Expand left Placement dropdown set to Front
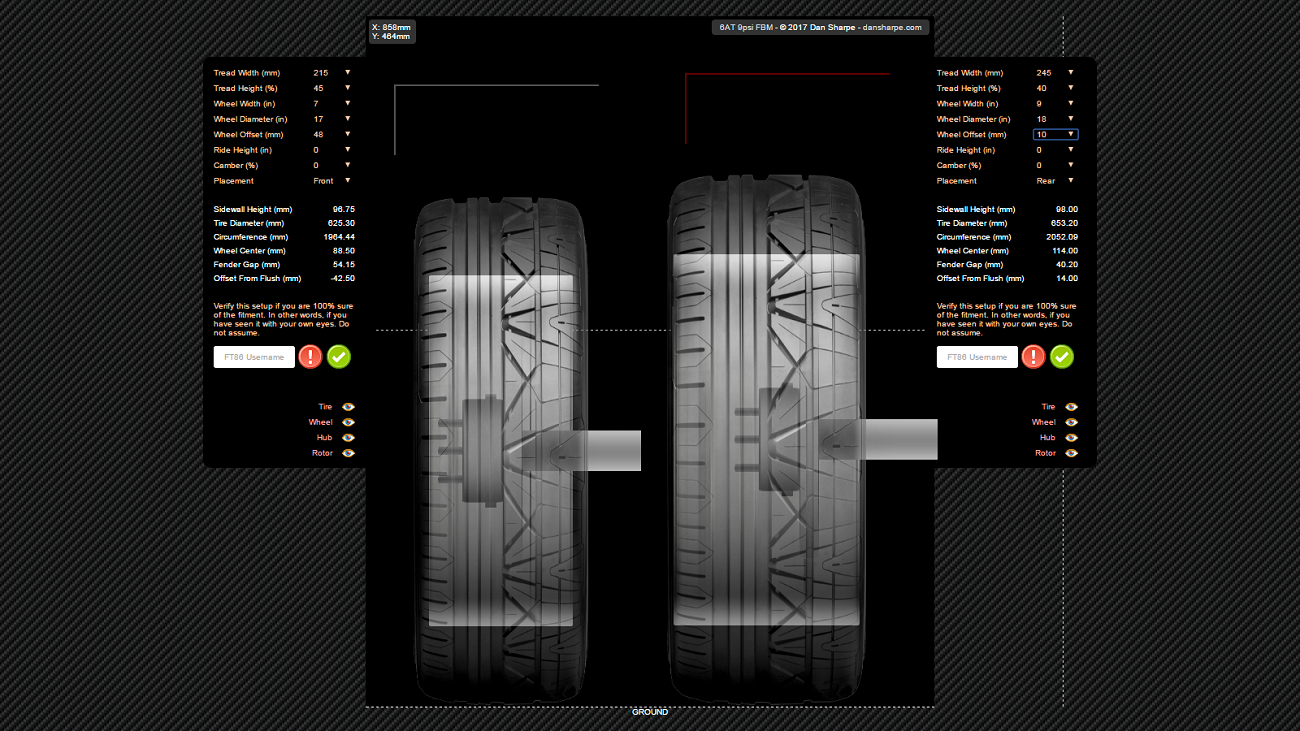Image resolution: width=1300 pixels, height=731 pixels. 332,181
